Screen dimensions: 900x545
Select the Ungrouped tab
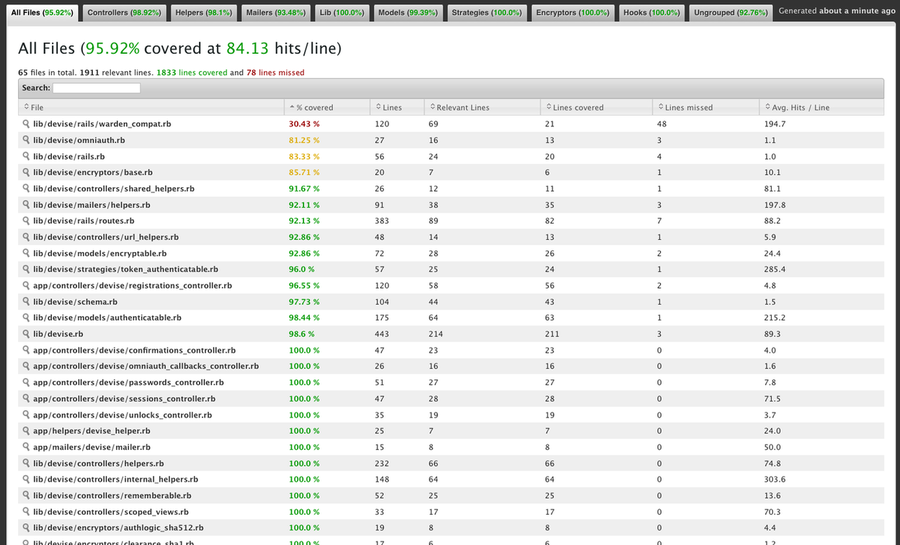pyautogui.click(x=729, y=13)
